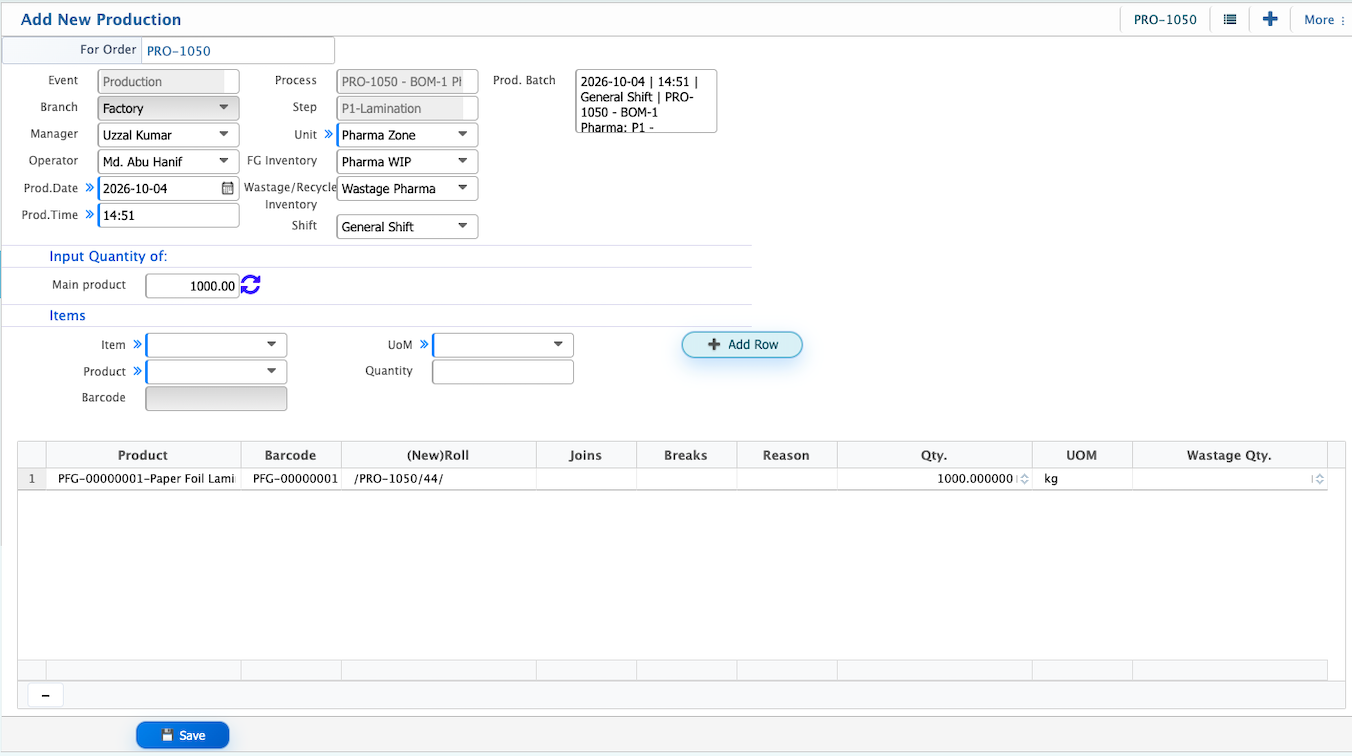Viewport: 1352px width, 756px height.
Task: Click the kg UOM cell in row 1
Action: [1082, 479]
